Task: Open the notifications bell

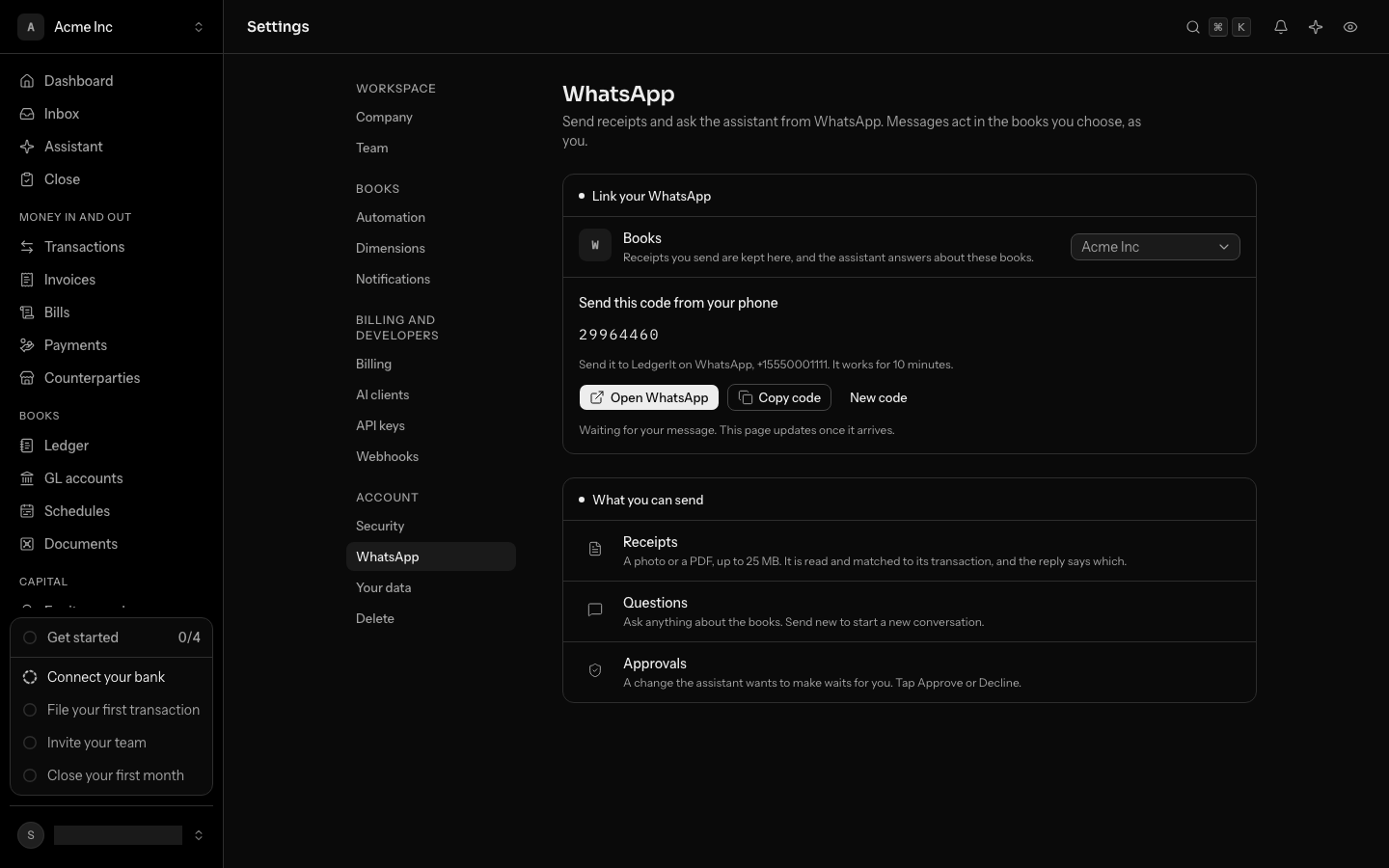Action: (x=1281, y=27)
